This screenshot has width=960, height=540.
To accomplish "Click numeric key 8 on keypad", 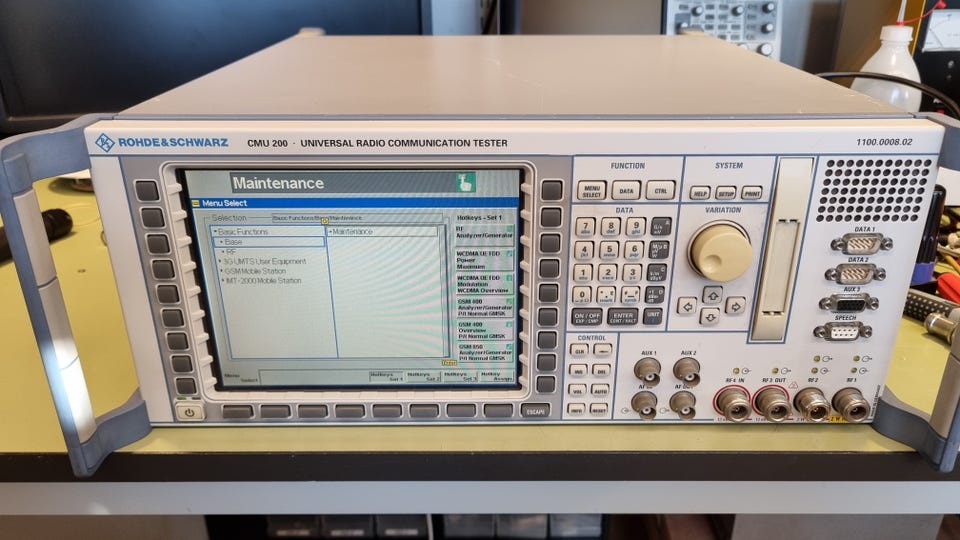I will [610, 227].
